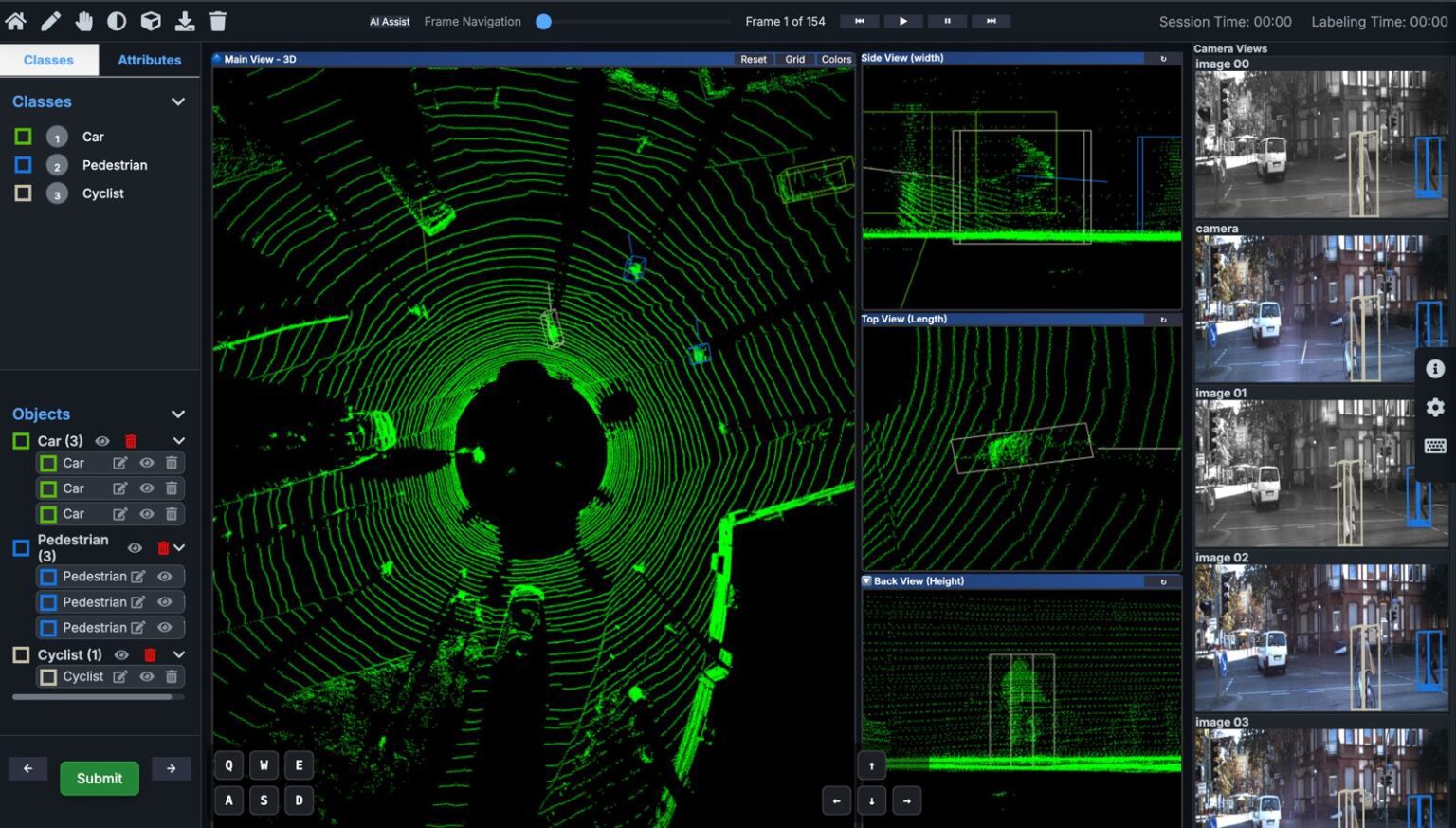Viewport: 1456px width, 828px height.
Task: Collapse the Car objects group
Action: pos(178,440)
